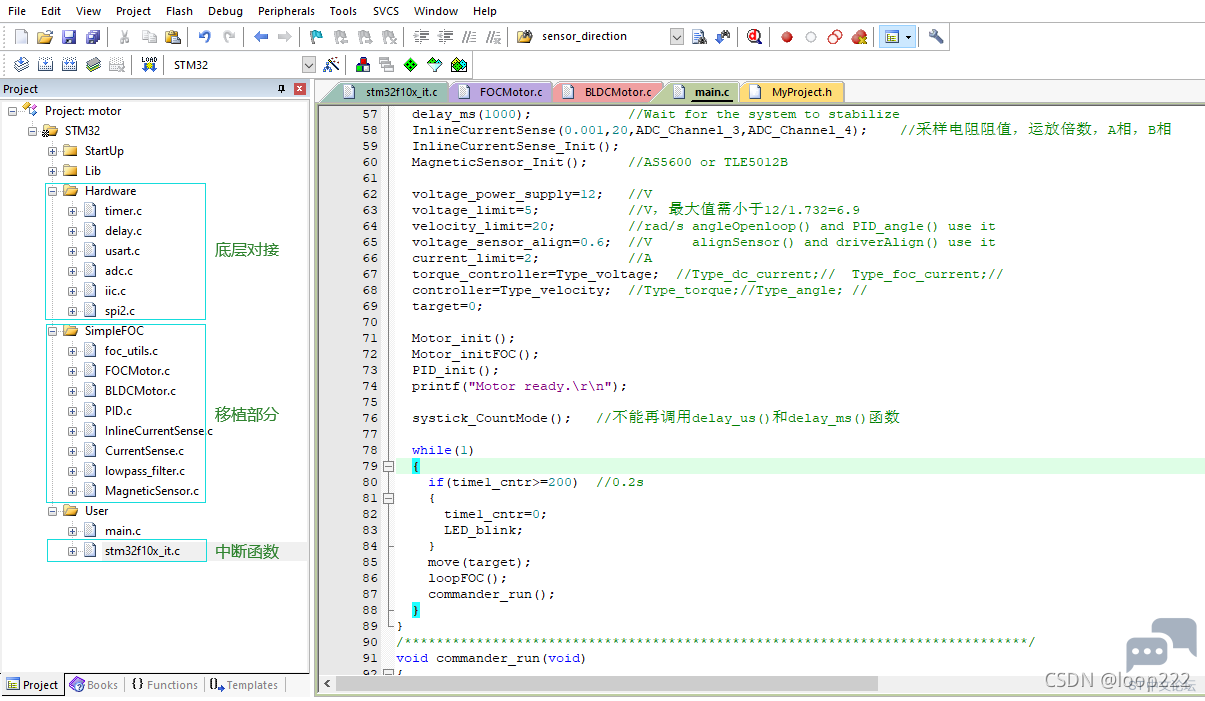This screenshot has height=701, width=1205.
Task: Open Options for Target with the magic wand icon
Action: tap(331, 64)
